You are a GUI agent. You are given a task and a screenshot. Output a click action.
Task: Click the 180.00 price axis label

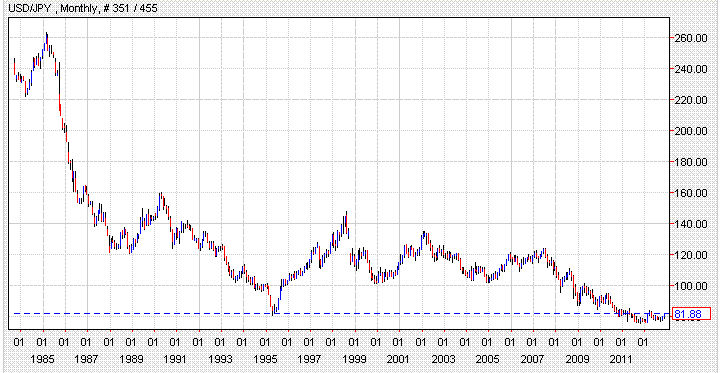(692, 162)
